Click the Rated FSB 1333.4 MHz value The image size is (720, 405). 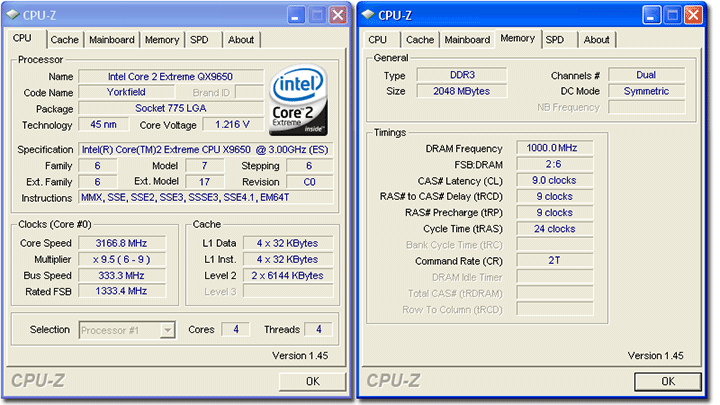click(122, 291)
